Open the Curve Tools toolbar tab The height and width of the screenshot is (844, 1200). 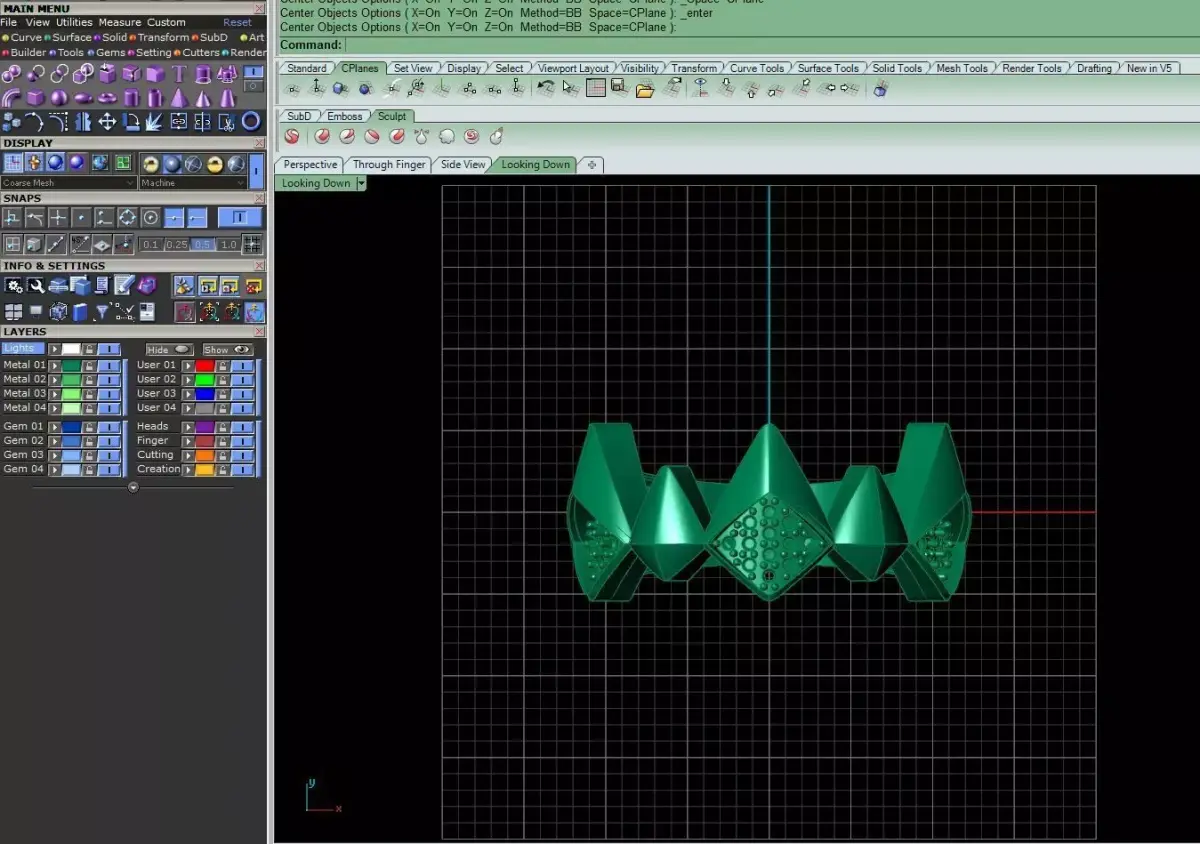pos(757,68)
